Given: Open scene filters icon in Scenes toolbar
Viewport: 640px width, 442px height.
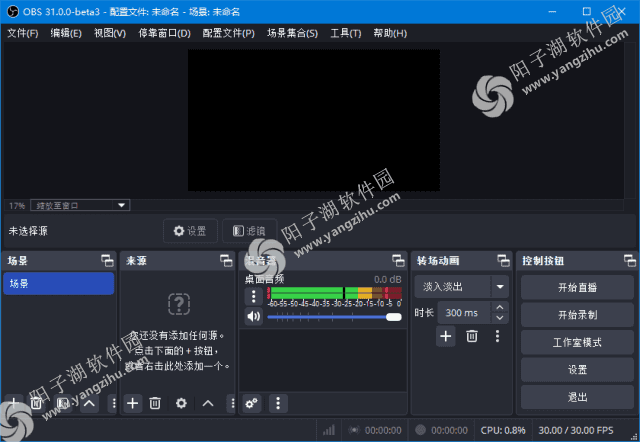Looking at the screenshot, I should (62, 403).
